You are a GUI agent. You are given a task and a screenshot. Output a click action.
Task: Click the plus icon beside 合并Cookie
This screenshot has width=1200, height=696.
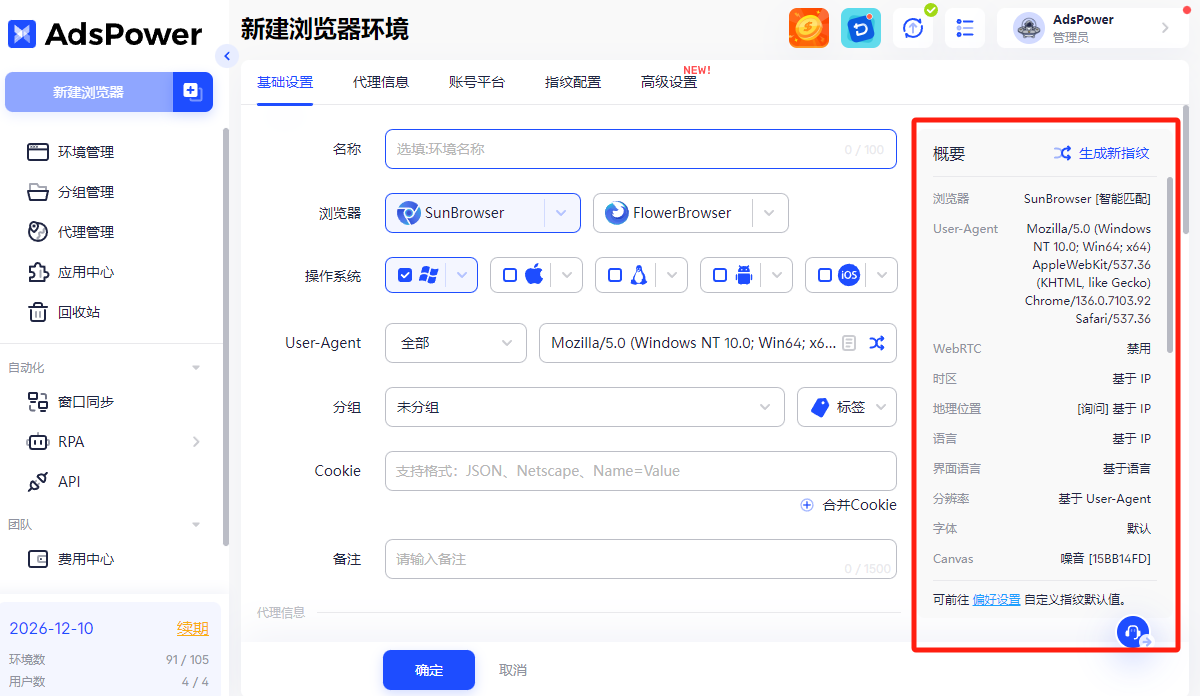click(807, 505)
